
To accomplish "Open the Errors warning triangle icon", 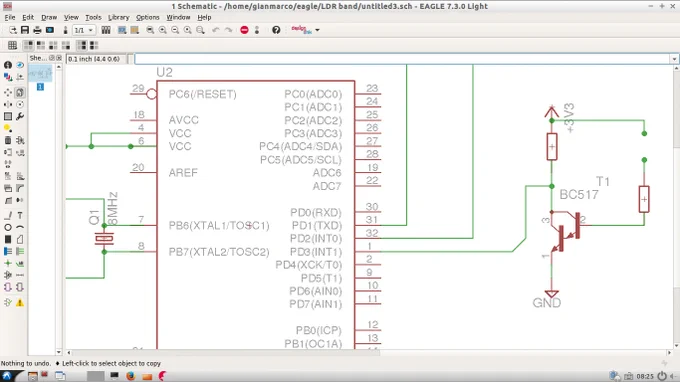I will click(x=20, y=303).
